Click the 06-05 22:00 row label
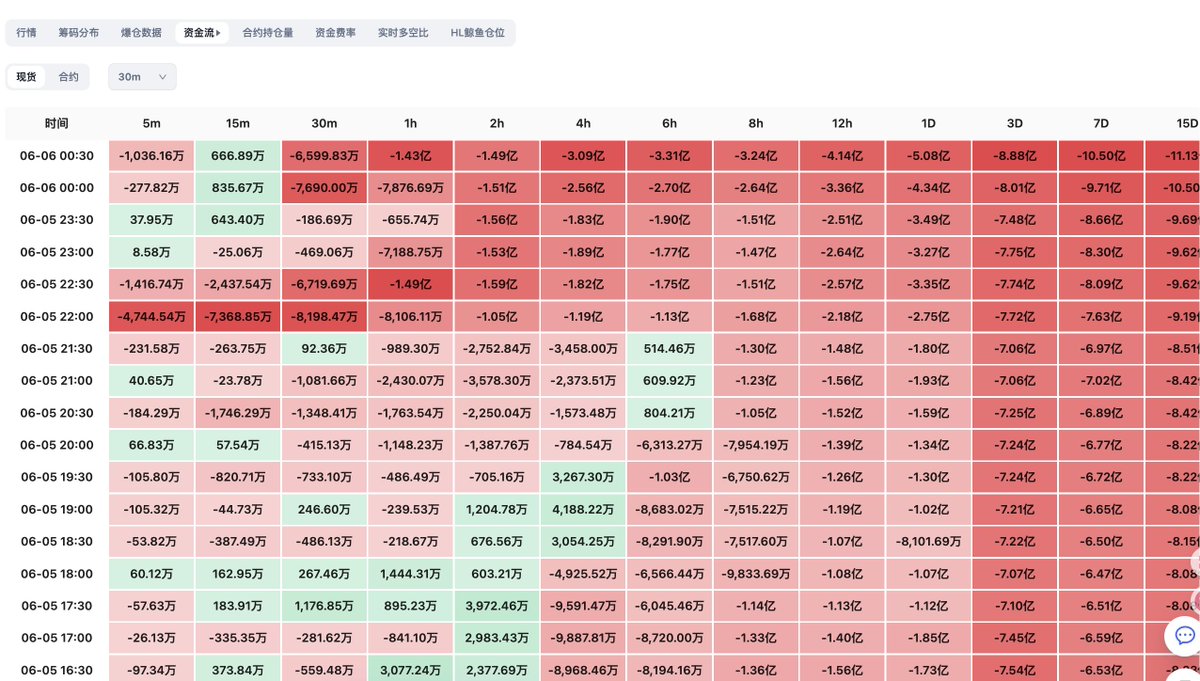This screenshot has height=681, width=1200. 57,317
